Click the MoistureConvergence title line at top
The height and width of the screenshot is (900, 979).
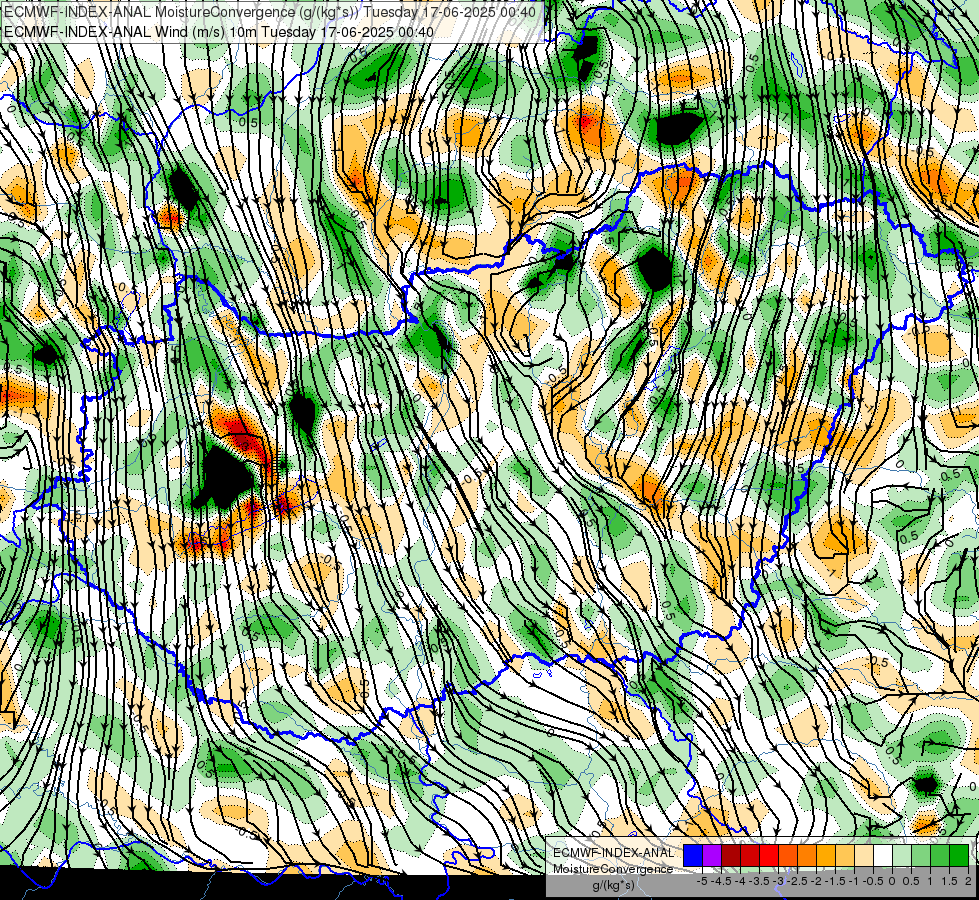[270, 12]
